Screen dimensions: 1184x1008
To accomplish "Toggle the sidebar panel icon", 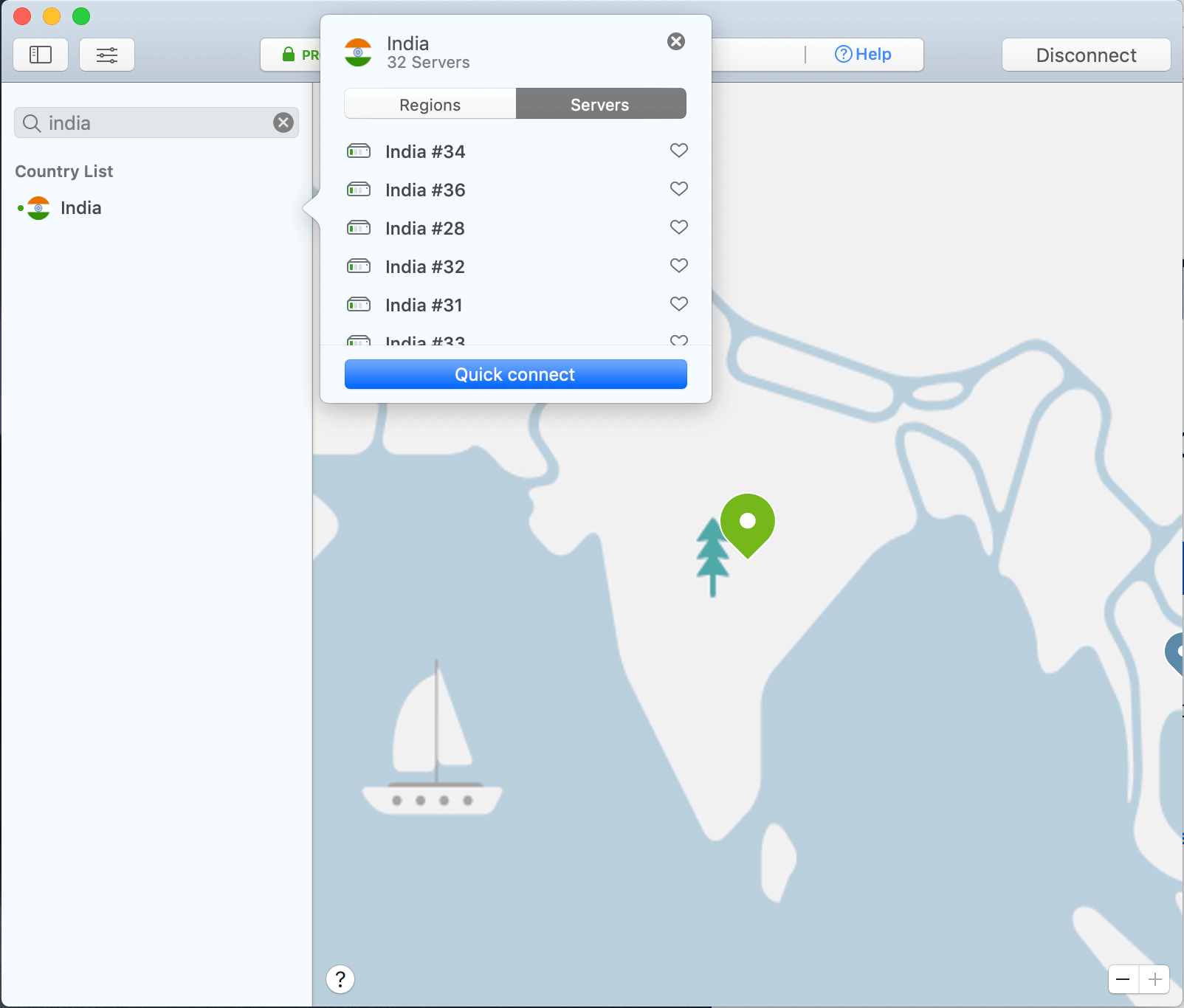I will [x=41, y=55].
